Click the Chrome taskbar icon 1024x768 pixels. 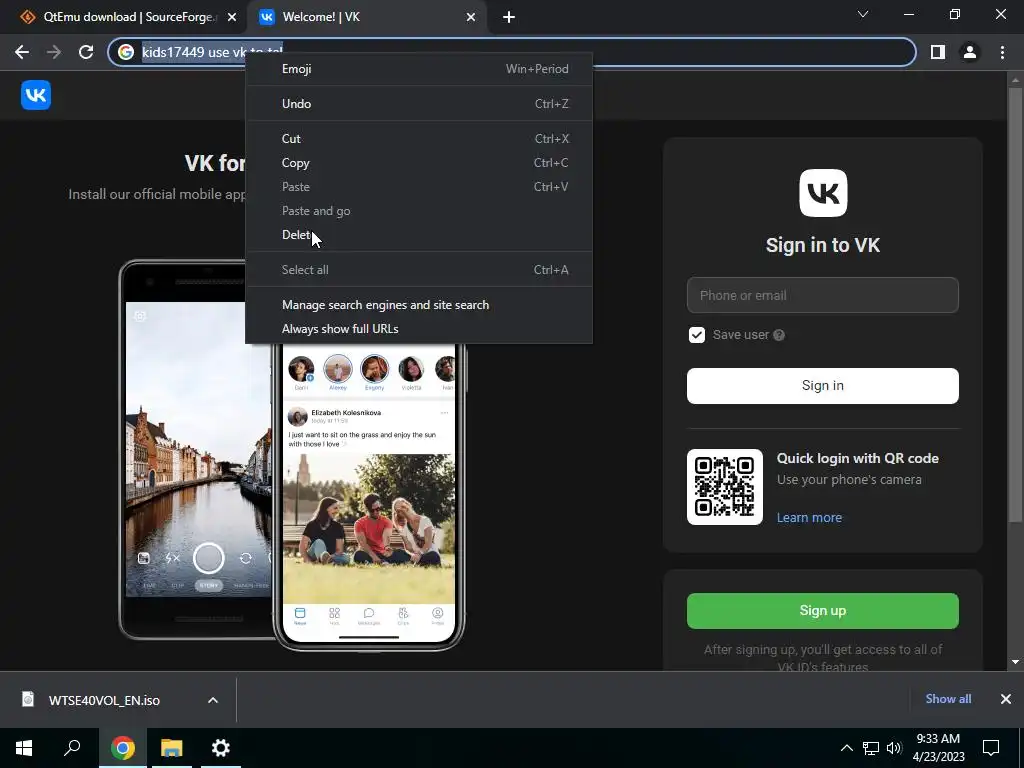[x=122, y=748]
